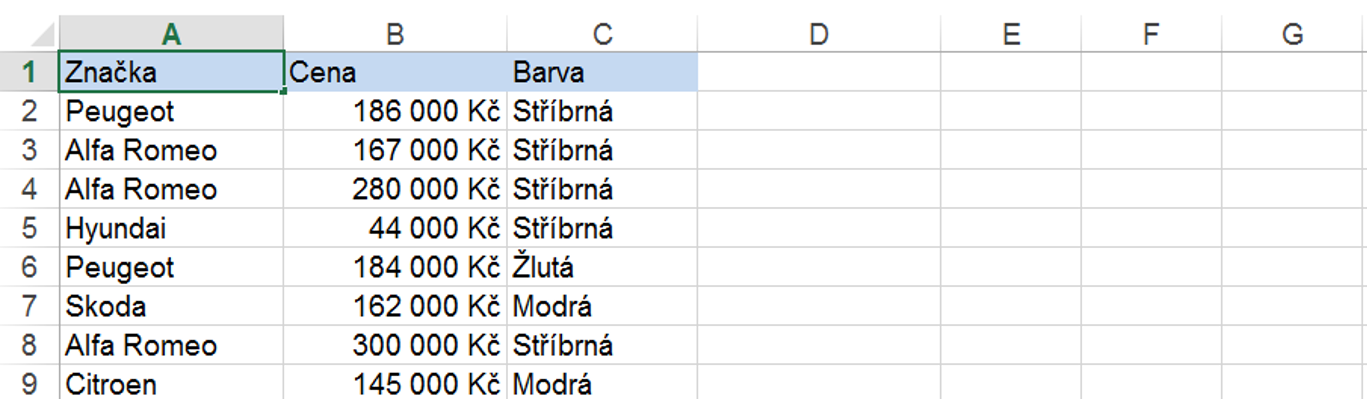Select the Žlutá color cell
Viewport: 1367px width, 399px height.
[x=602, y=267]
